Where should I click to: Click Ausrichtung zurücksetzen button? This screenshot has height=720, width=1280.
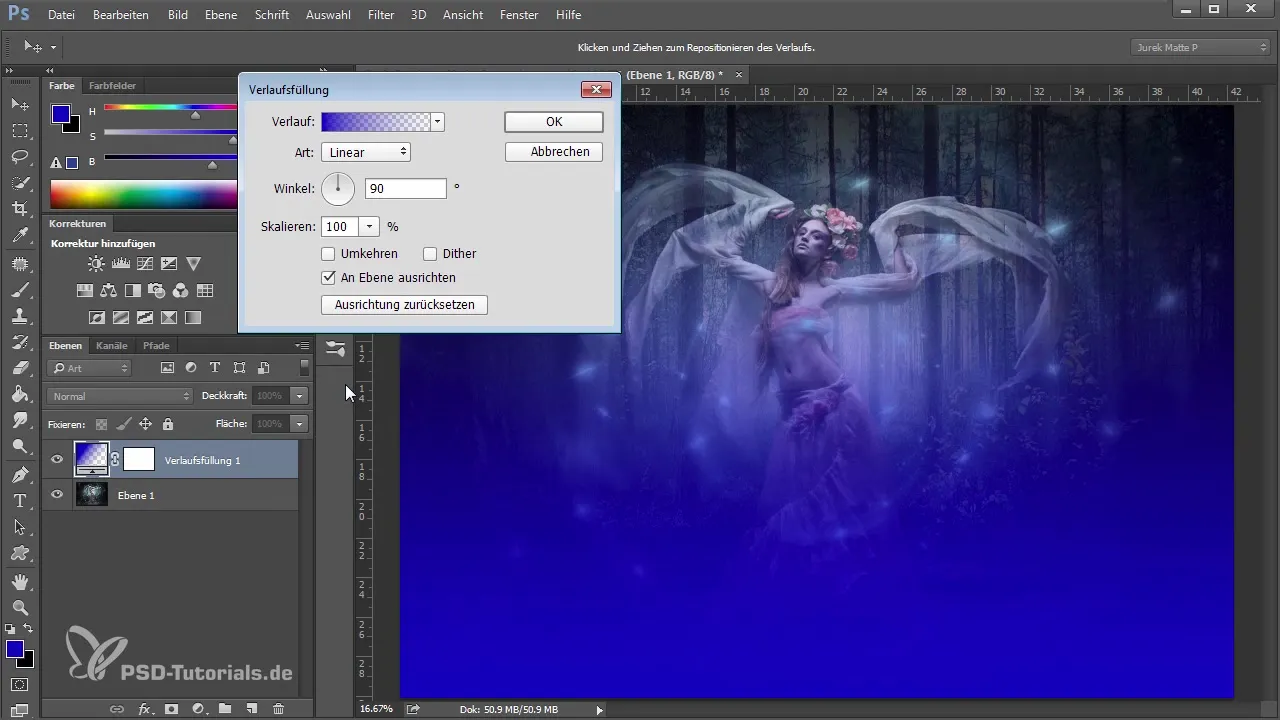pyautogui.click(x=404, y=305)
